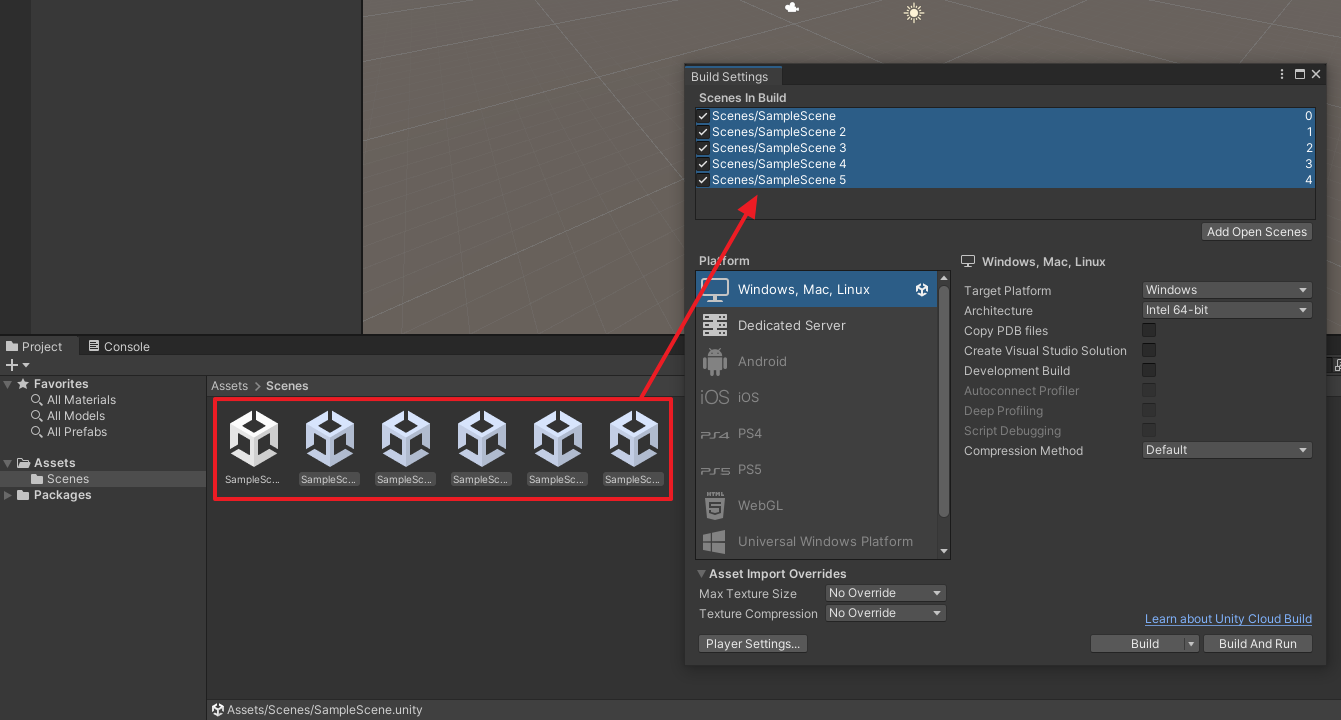1341x720 pixels.
Task: Click the Packages folder icon in the tree
Action: [24, 495]
